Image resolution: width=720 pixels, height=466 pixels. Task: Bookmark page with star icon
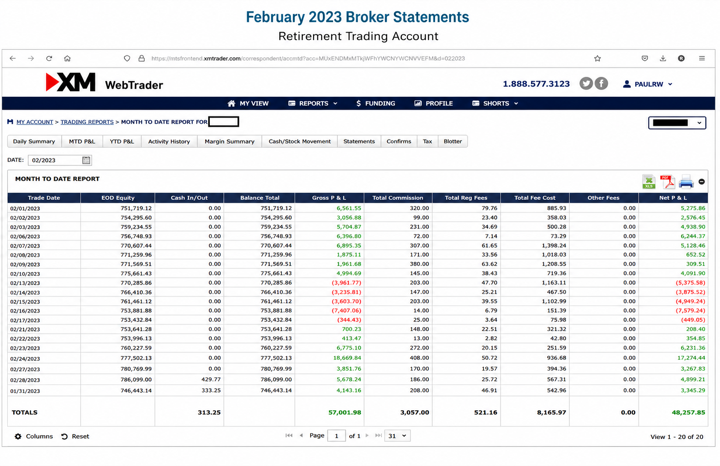(597, 58)
